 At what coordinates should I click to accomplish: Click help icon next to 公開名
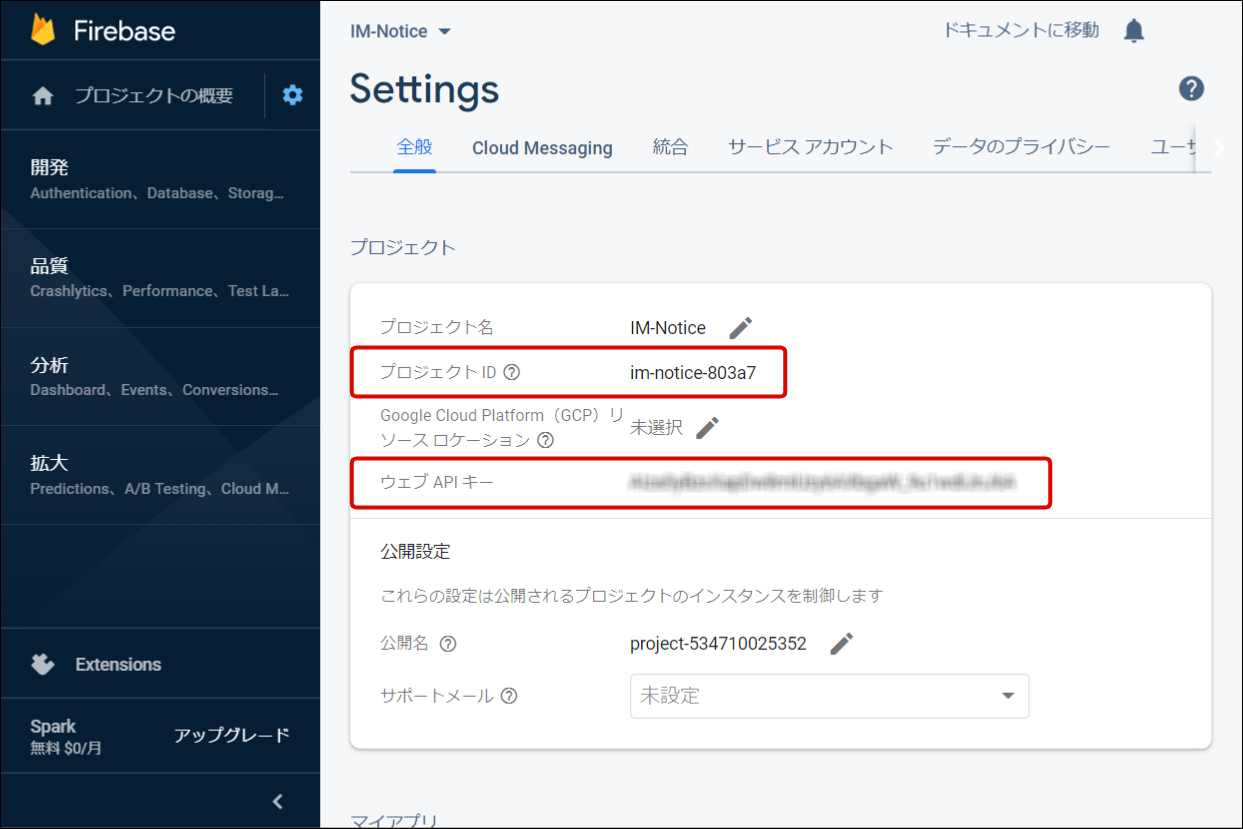448,644
